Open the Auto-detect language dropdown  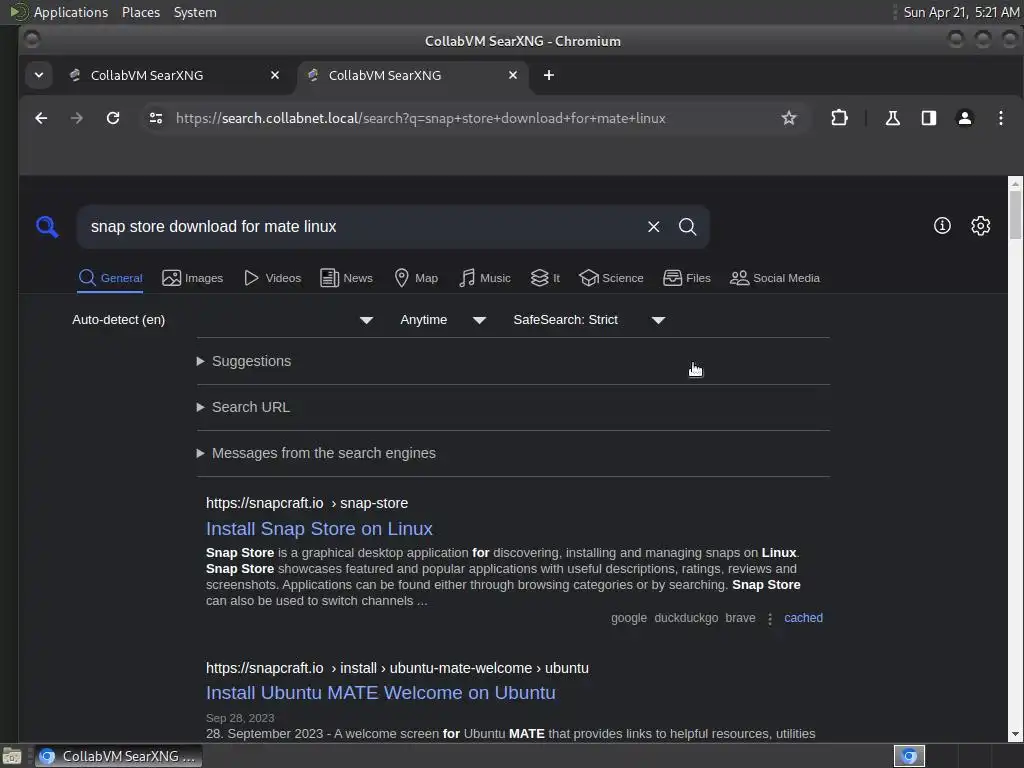(223, 320)
